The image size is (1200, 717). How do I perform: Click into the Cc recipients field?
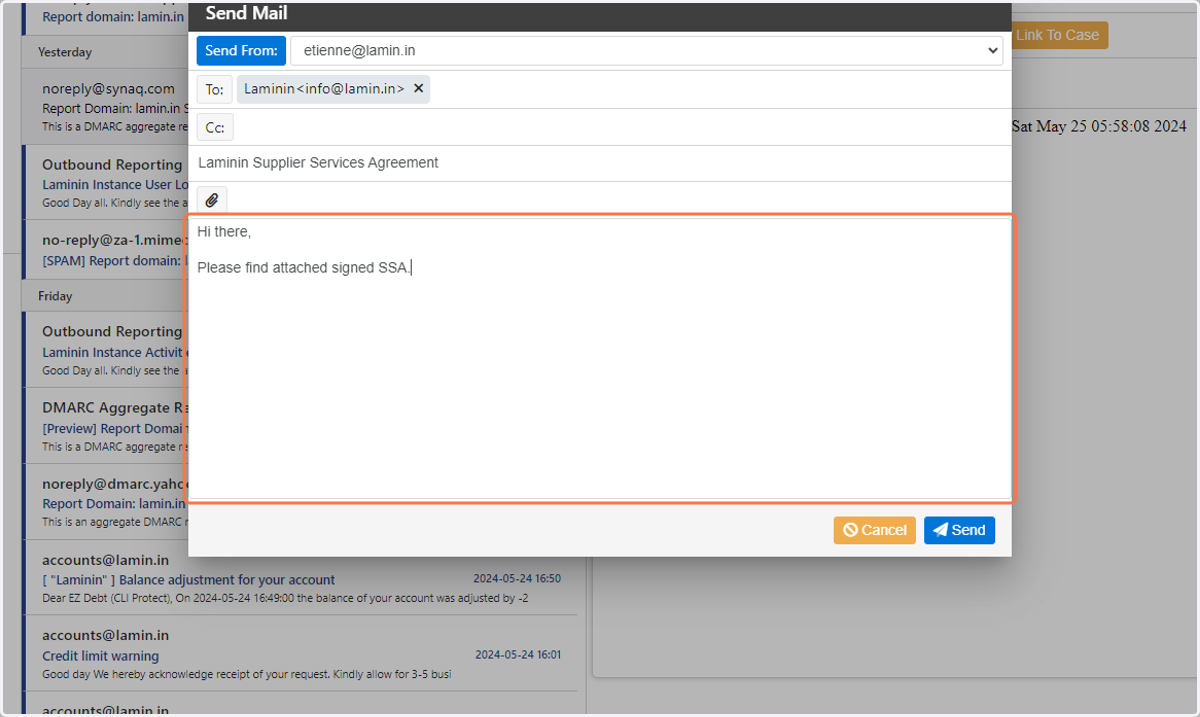(620, 128)
